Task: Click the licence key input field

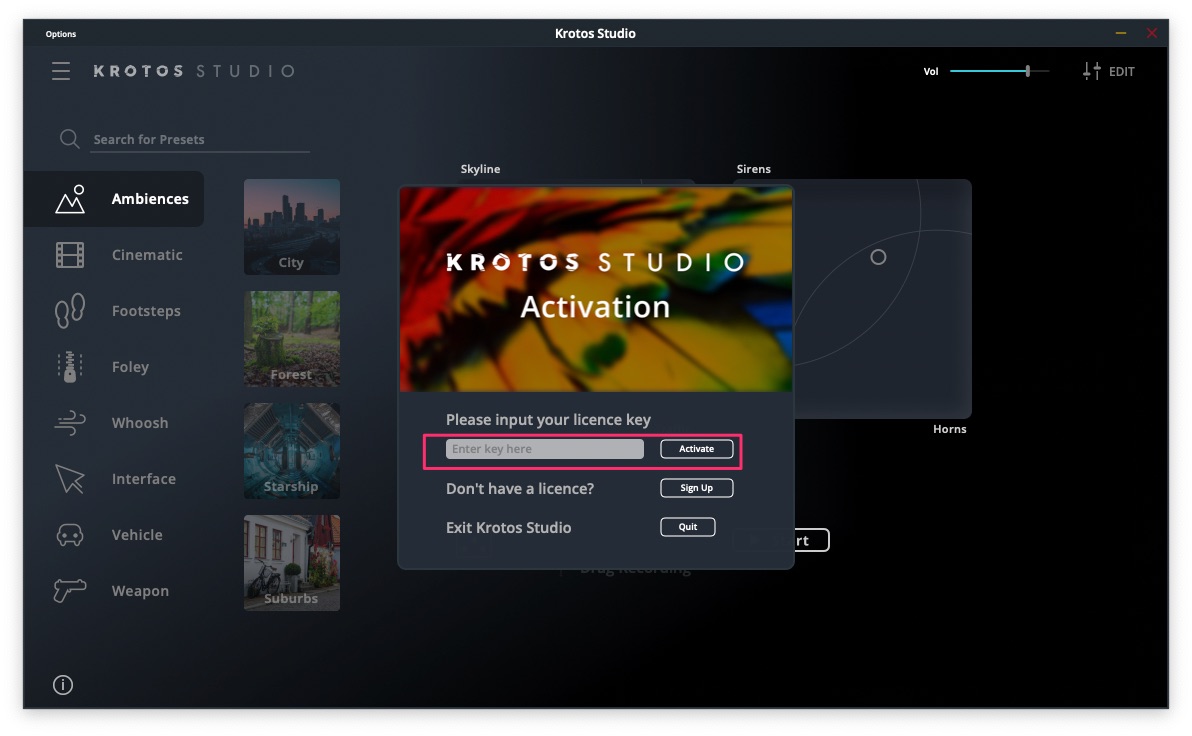Action: [x=544, y=449]
